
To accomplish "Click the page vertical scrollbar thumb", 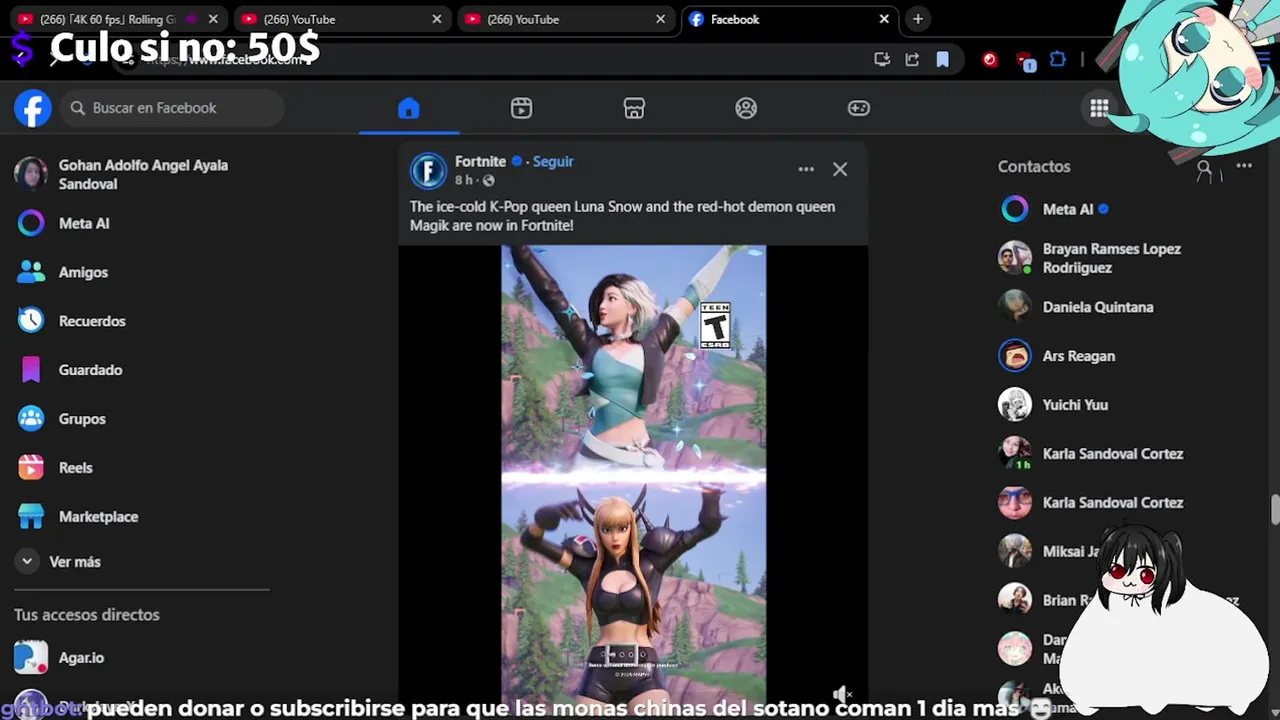I will 1275,509.
